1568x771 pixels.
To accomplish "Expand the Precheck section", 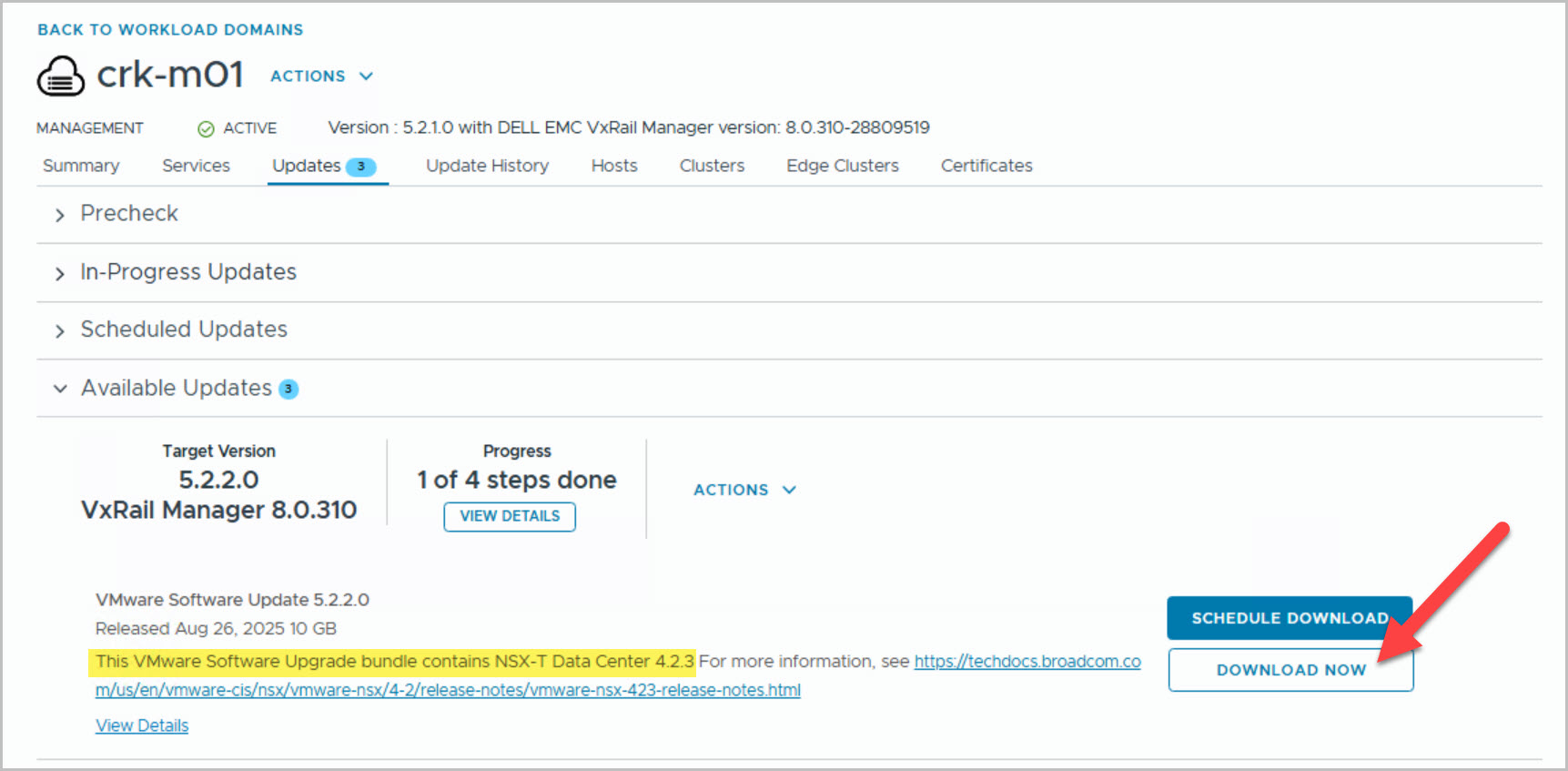I will point(60,216).
